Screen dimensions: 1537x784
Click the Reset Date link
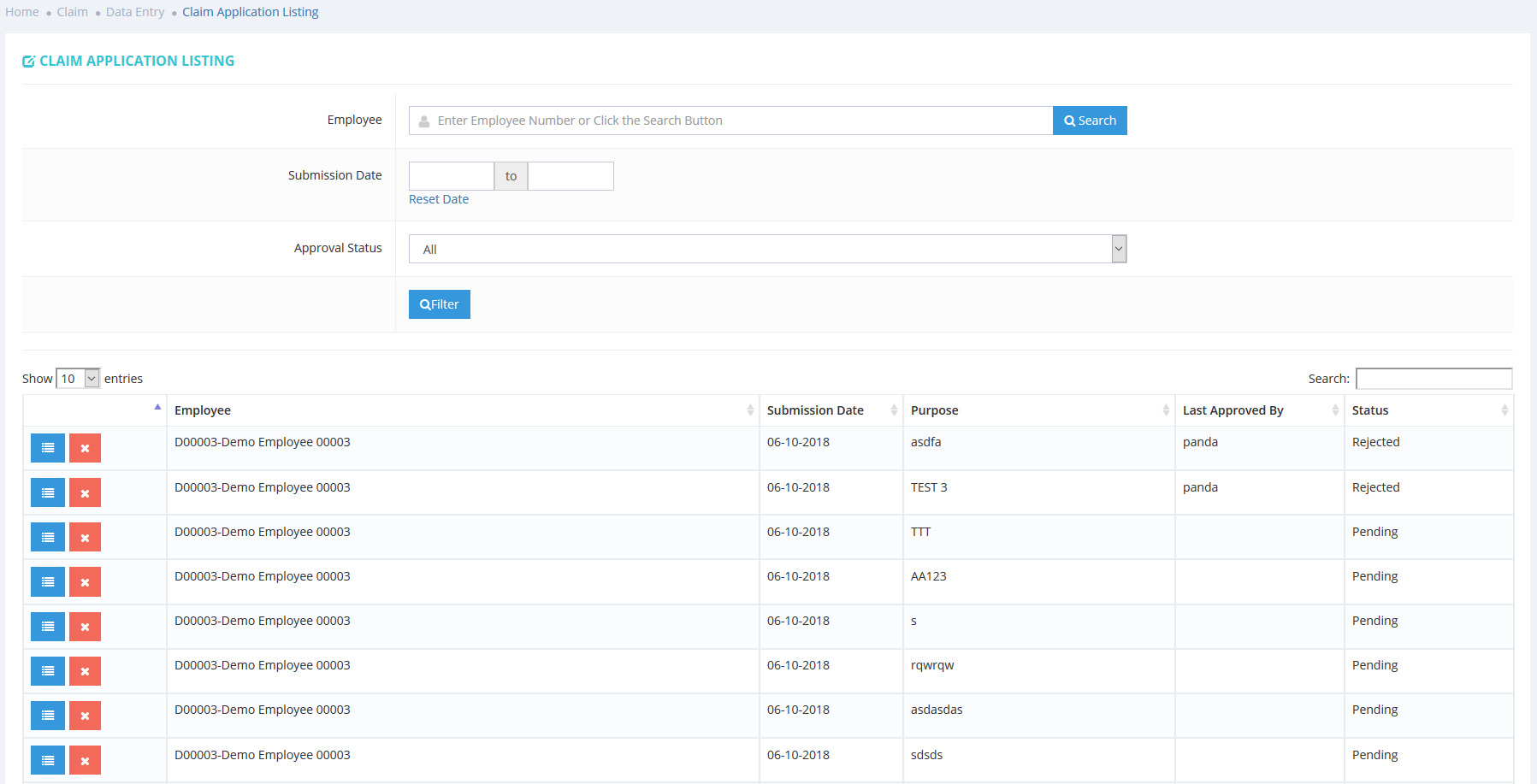[439, 199]
